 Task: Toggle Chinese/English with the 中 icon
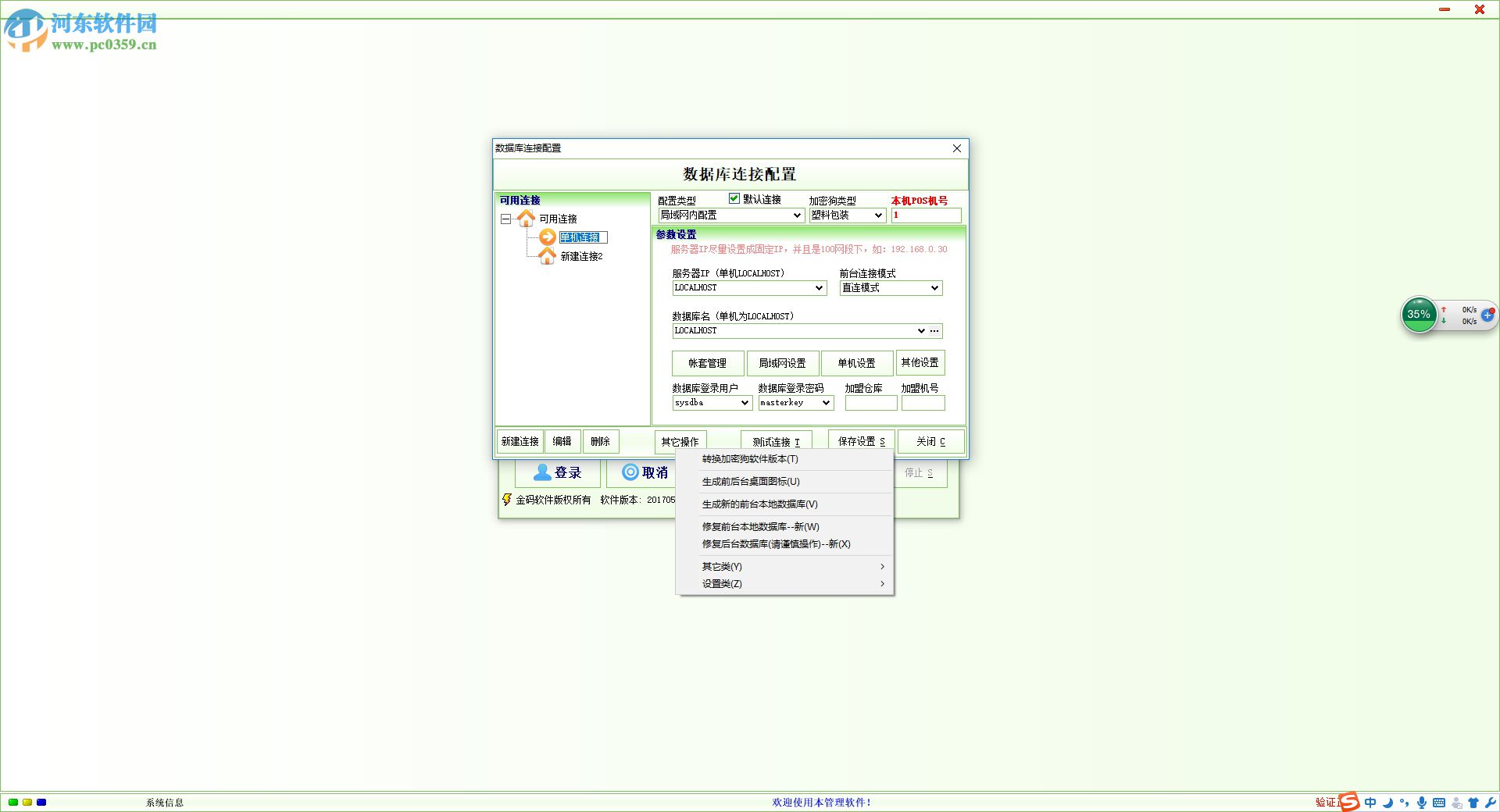click(x=1370, y=802)
